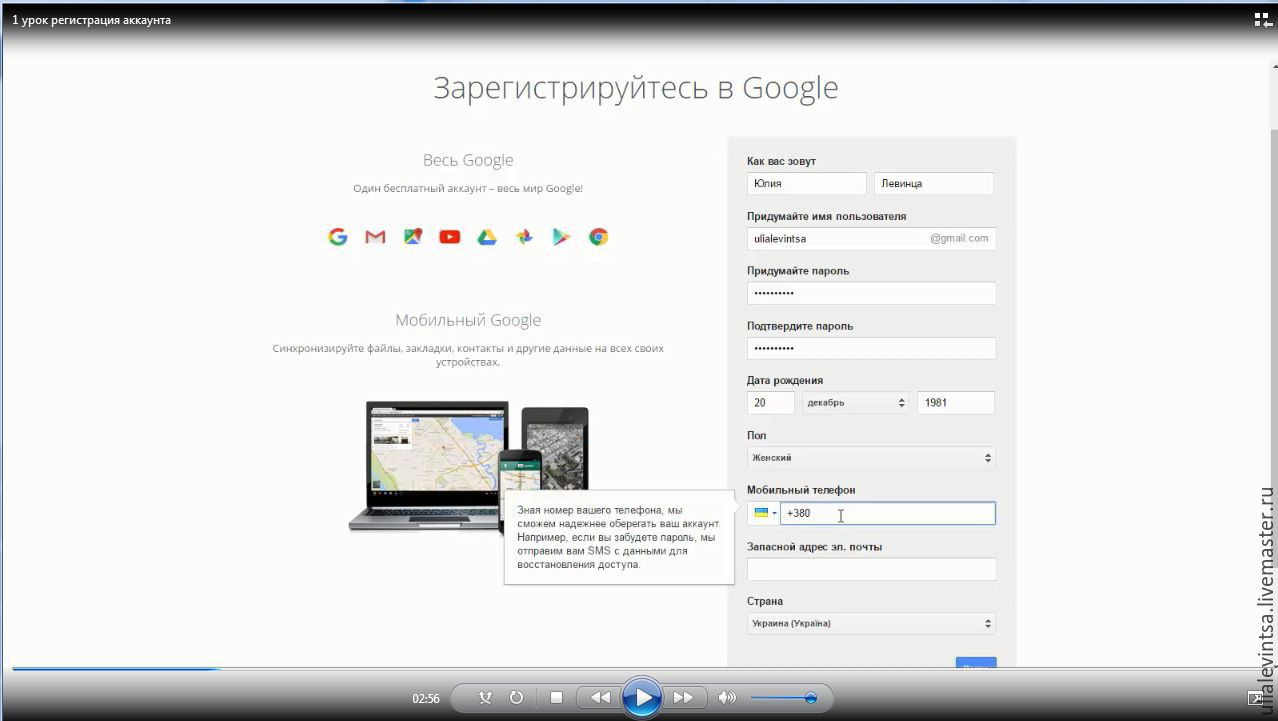Click the backup email address field
This screenshot has width=1278, height=721.
pyautogui.click(x=871, y=569)
